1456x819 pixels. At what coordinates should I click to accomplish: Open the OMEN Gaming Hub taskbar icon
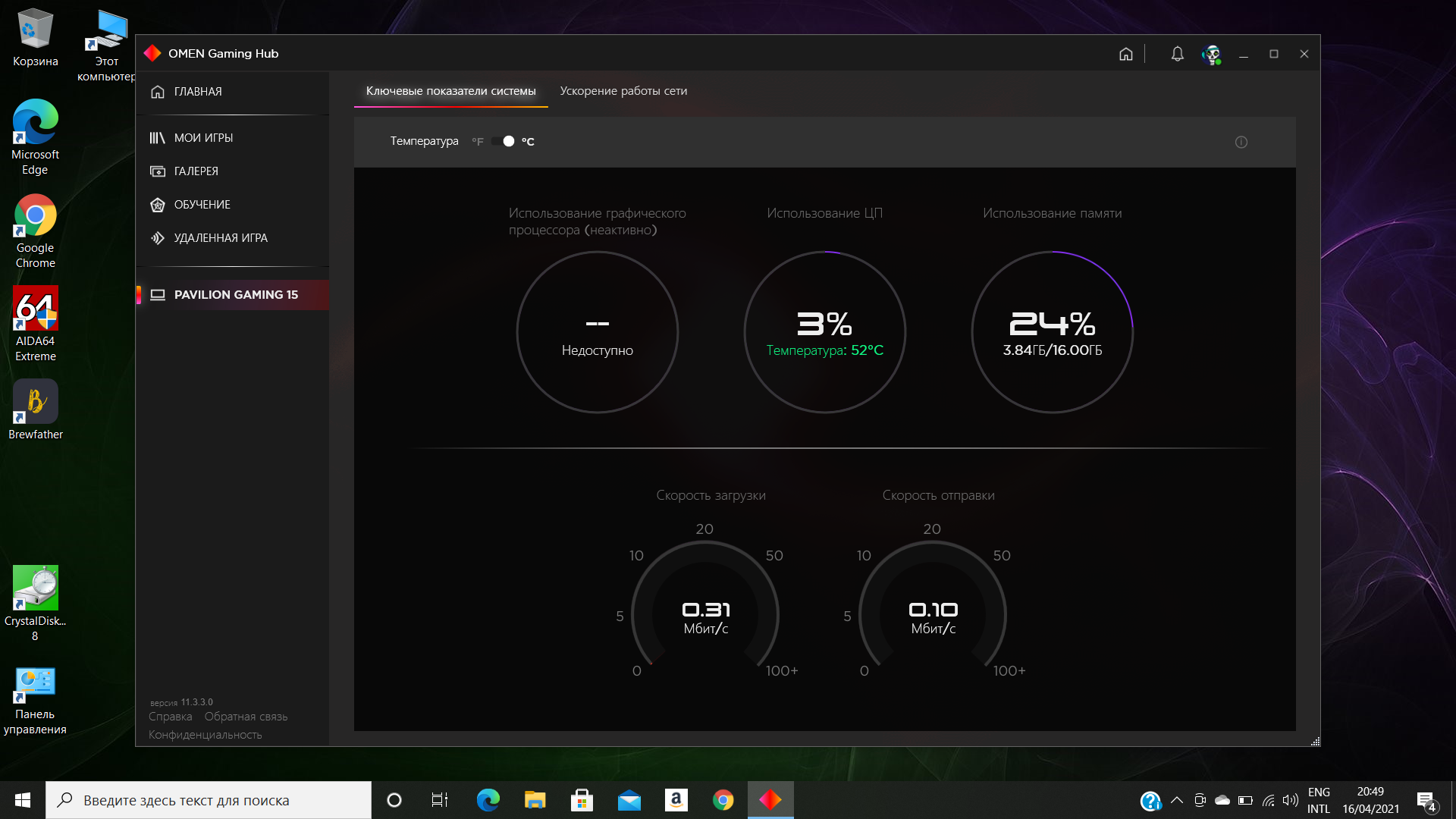(770, 799)
